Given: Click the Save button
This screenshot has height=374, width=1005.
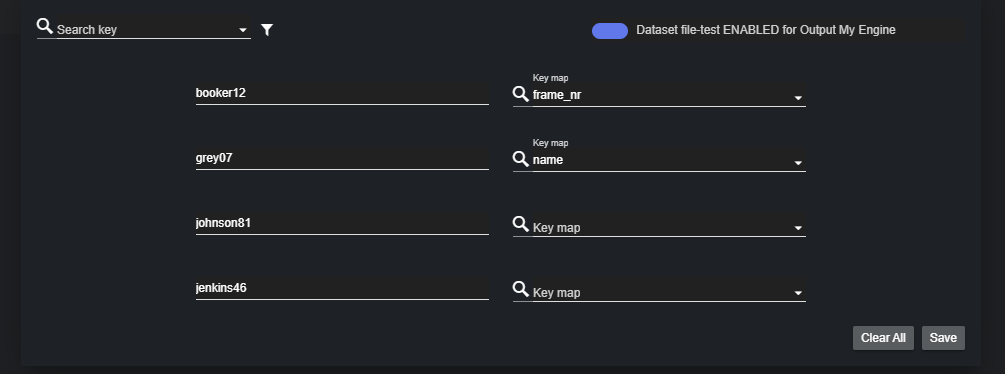Looking at the screenshot, I should [x=943, y=338].
